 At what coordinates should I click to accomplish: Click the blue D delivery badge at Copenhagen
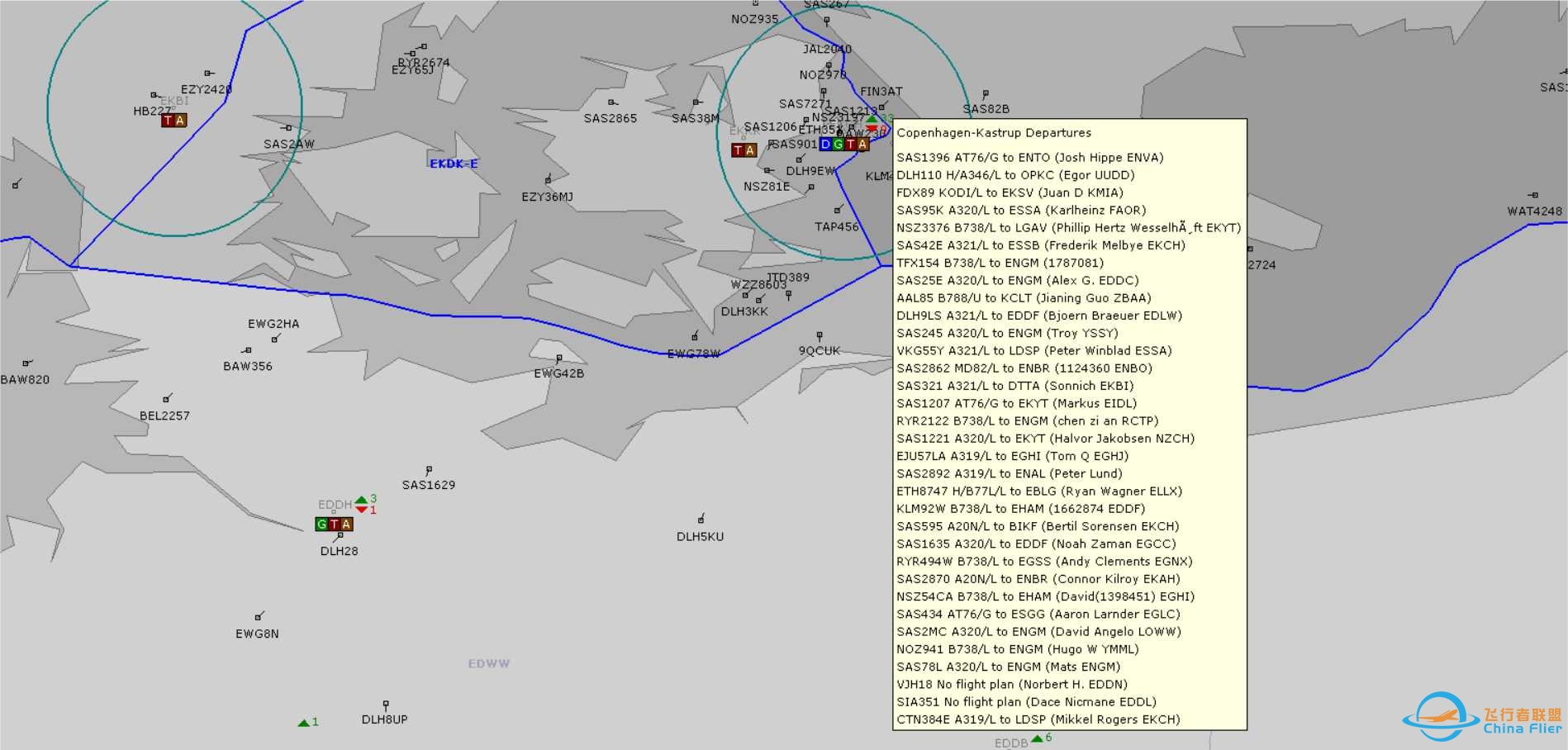coord(825,145)
